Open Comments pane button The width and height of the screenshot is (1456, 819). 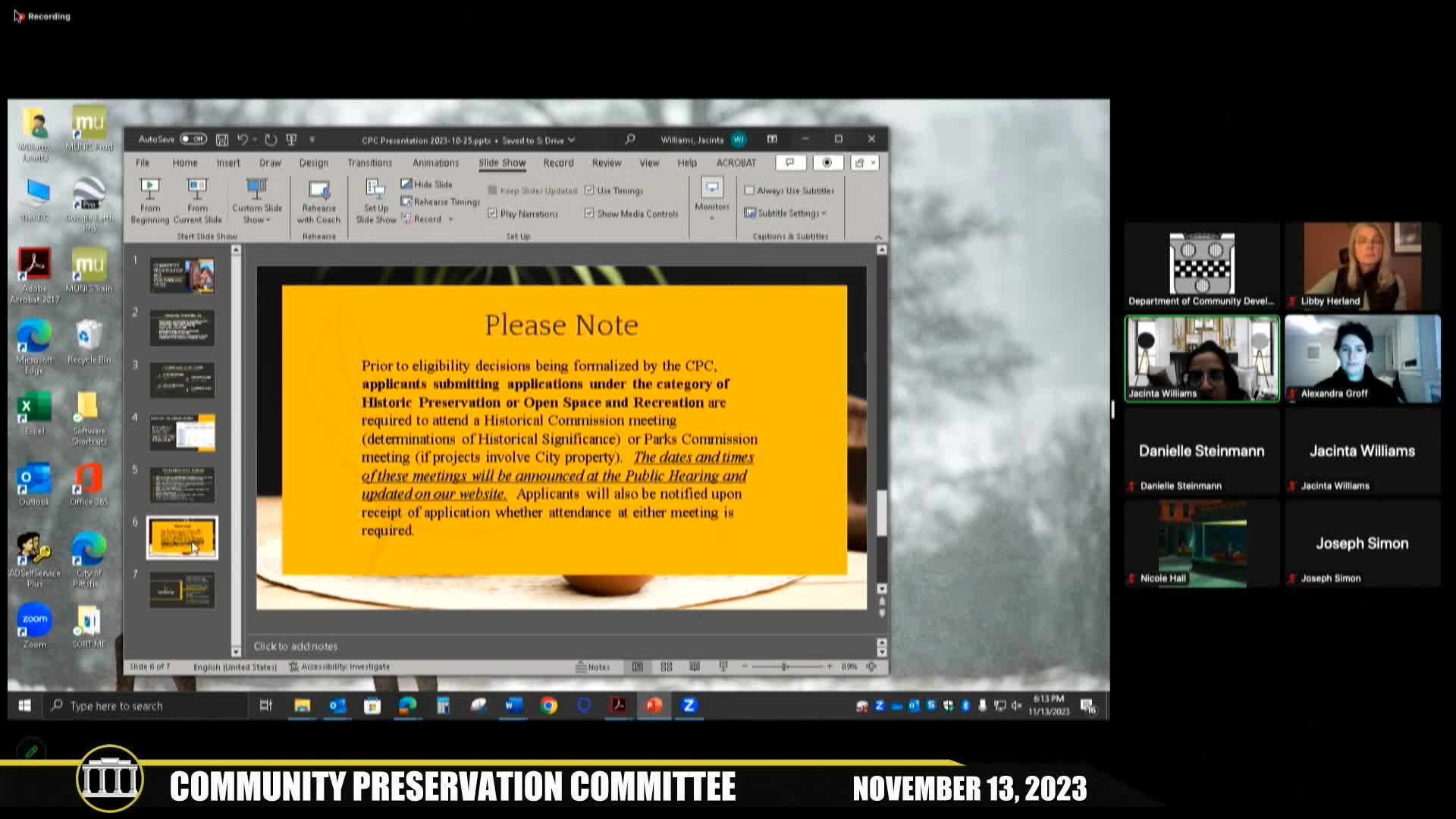coord(790,162)
